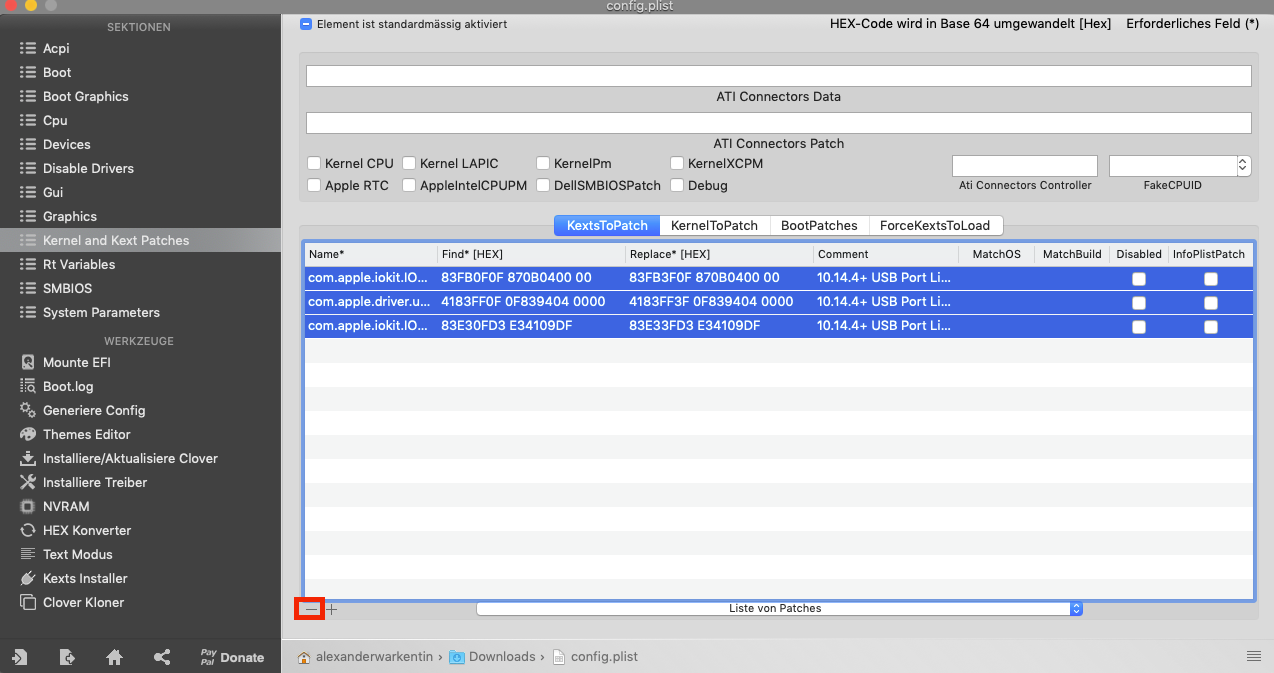Switch to Graphics section
This screenshot has height=673, width=1274.
coord(70,216)
